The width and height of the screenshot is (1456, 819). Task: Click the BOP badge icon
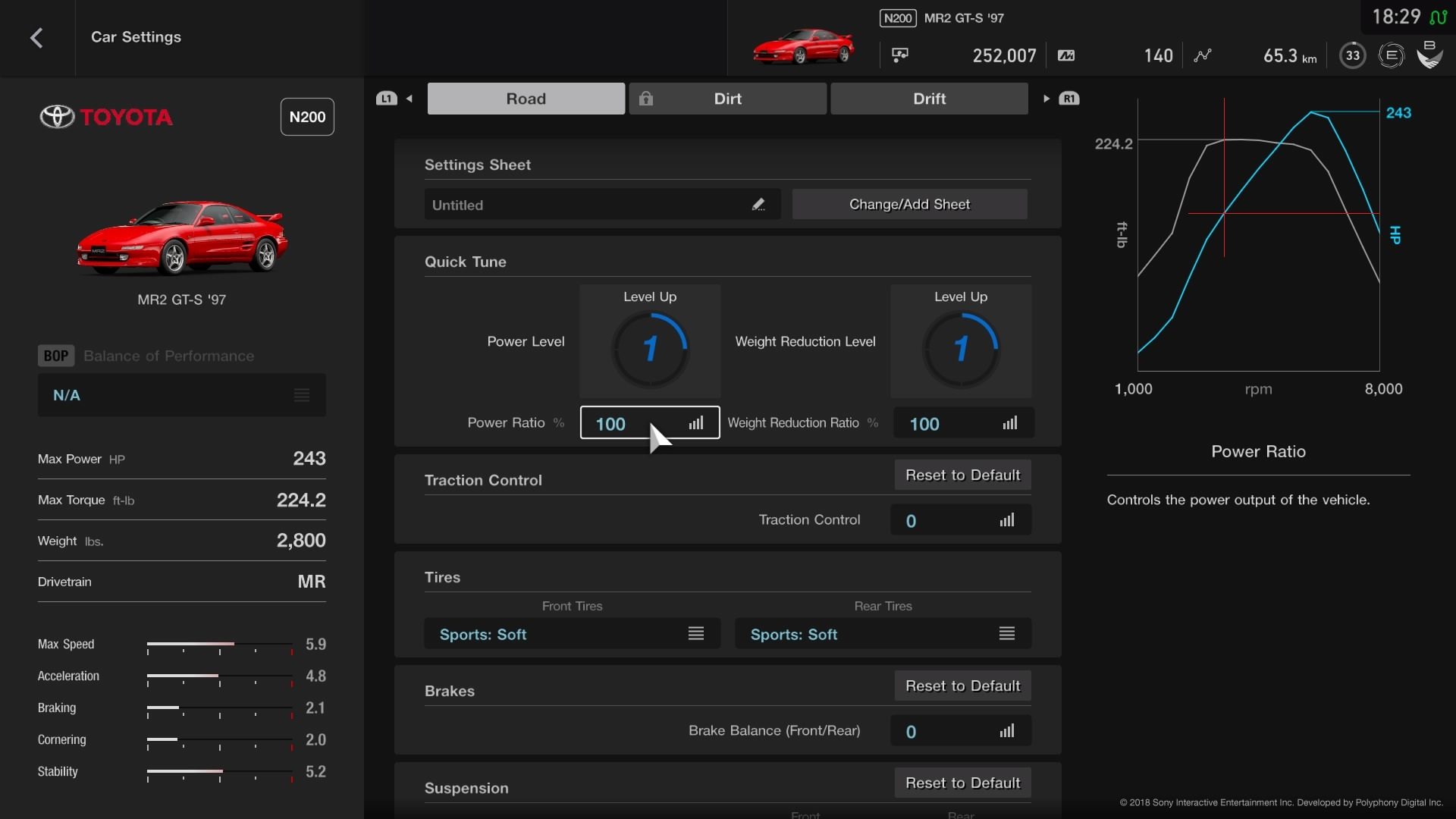(x=56, y=356)
